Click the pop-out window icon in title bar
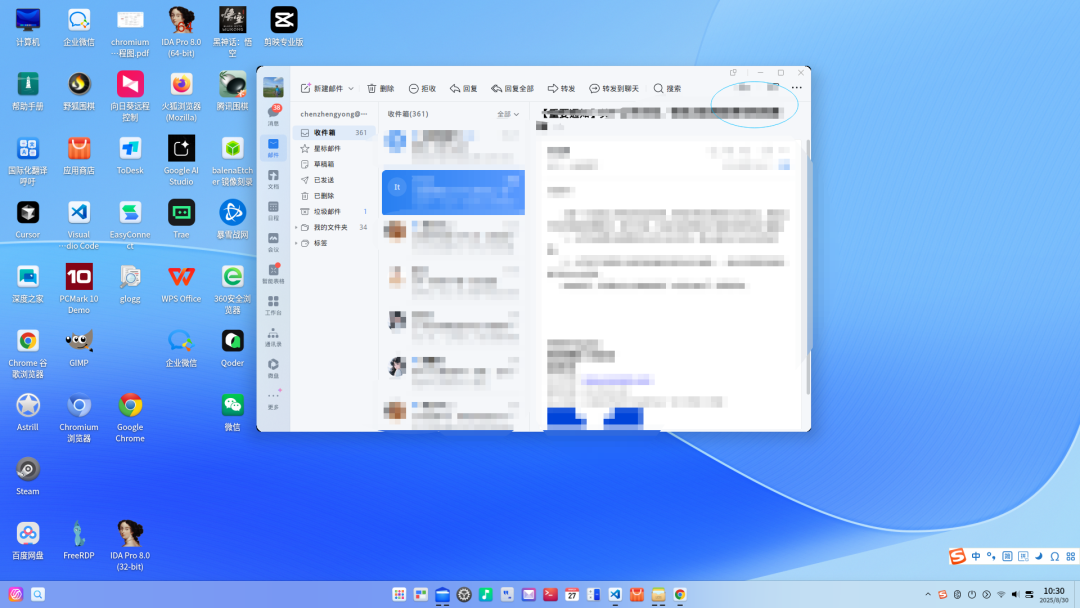Image resolution: width=1080 pixels, height=608 pixels. [734, 72]
